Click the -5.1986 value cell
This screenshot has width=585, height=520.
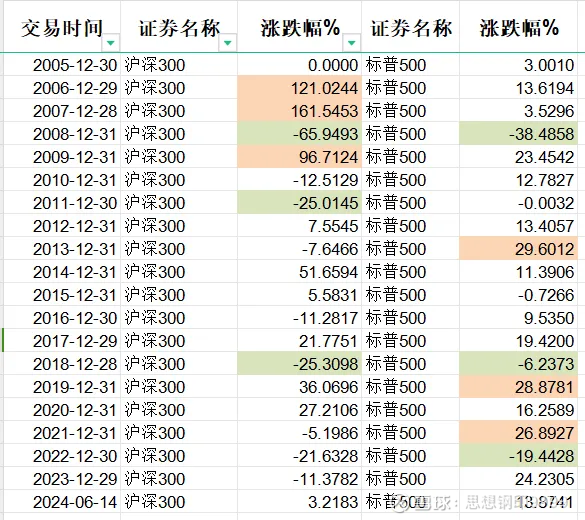click(299, 433)
